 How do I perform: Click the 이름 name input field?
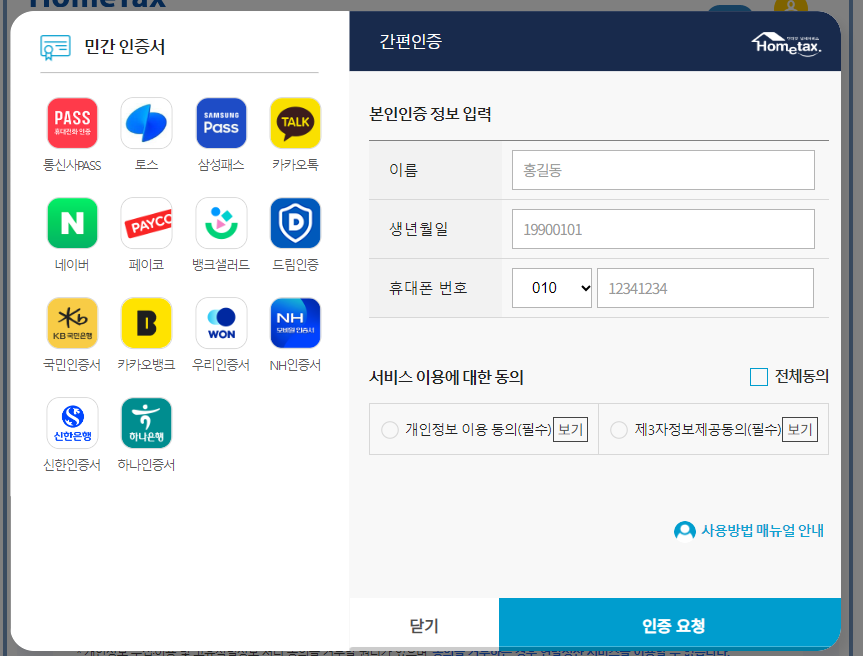(x=663, y=170)
